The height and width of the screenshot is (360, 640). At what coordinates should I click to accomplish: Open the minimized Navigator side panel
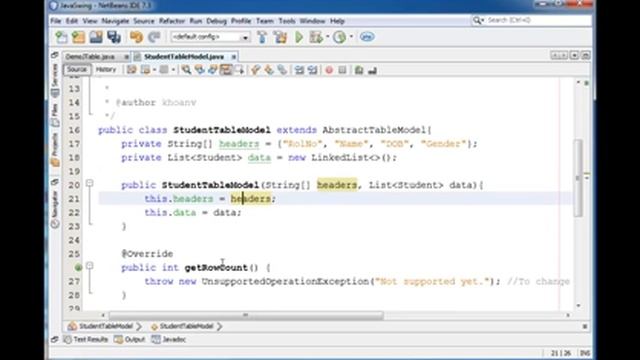55,209
